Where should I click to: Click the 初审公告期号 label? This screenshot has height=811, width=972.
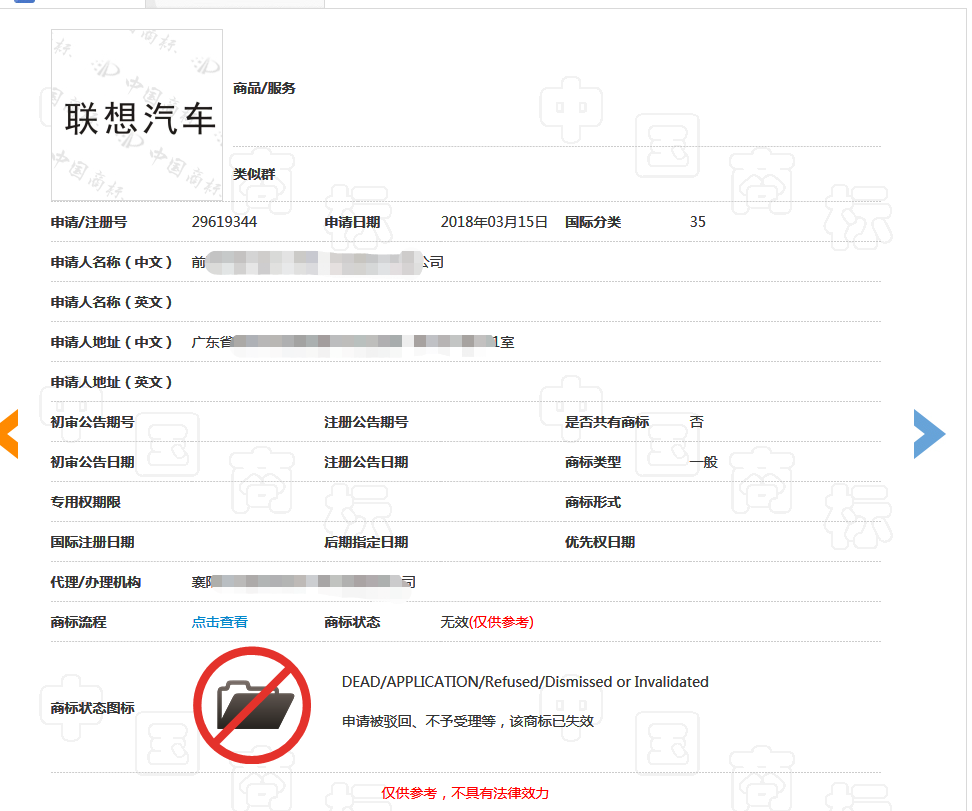(x=92, y=422)
